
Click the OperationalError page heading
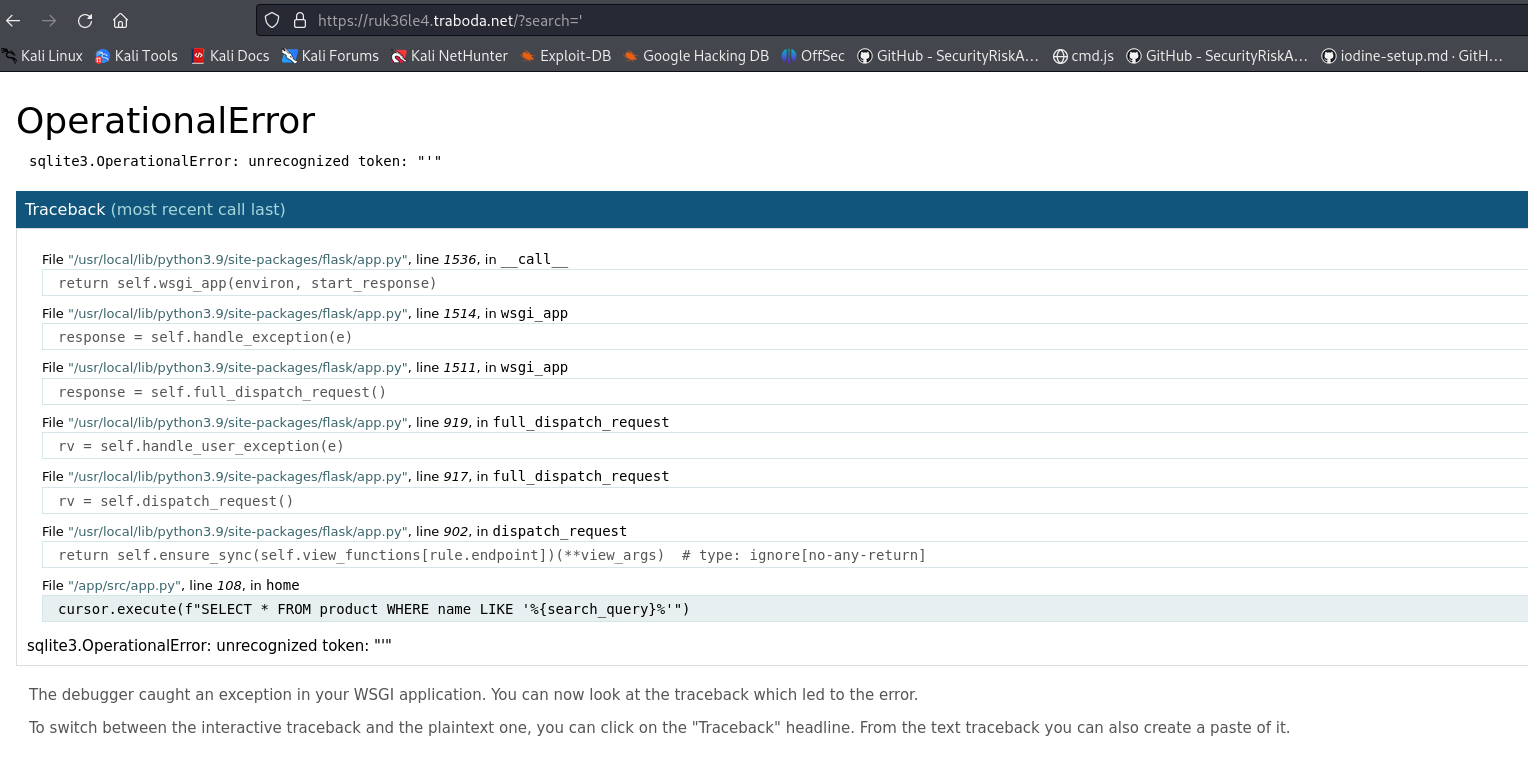165,121
